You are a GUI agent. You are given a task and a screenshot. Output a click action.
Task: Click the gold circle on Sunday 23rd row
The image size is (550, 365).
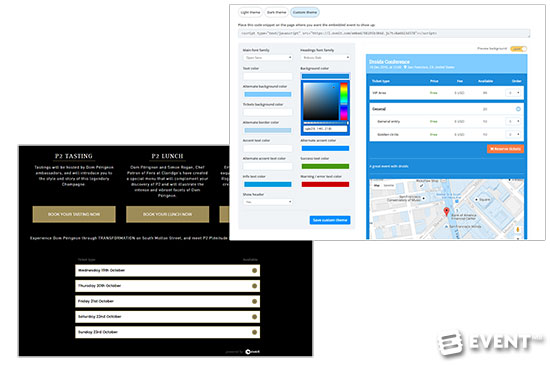click(x=254, y=332)
